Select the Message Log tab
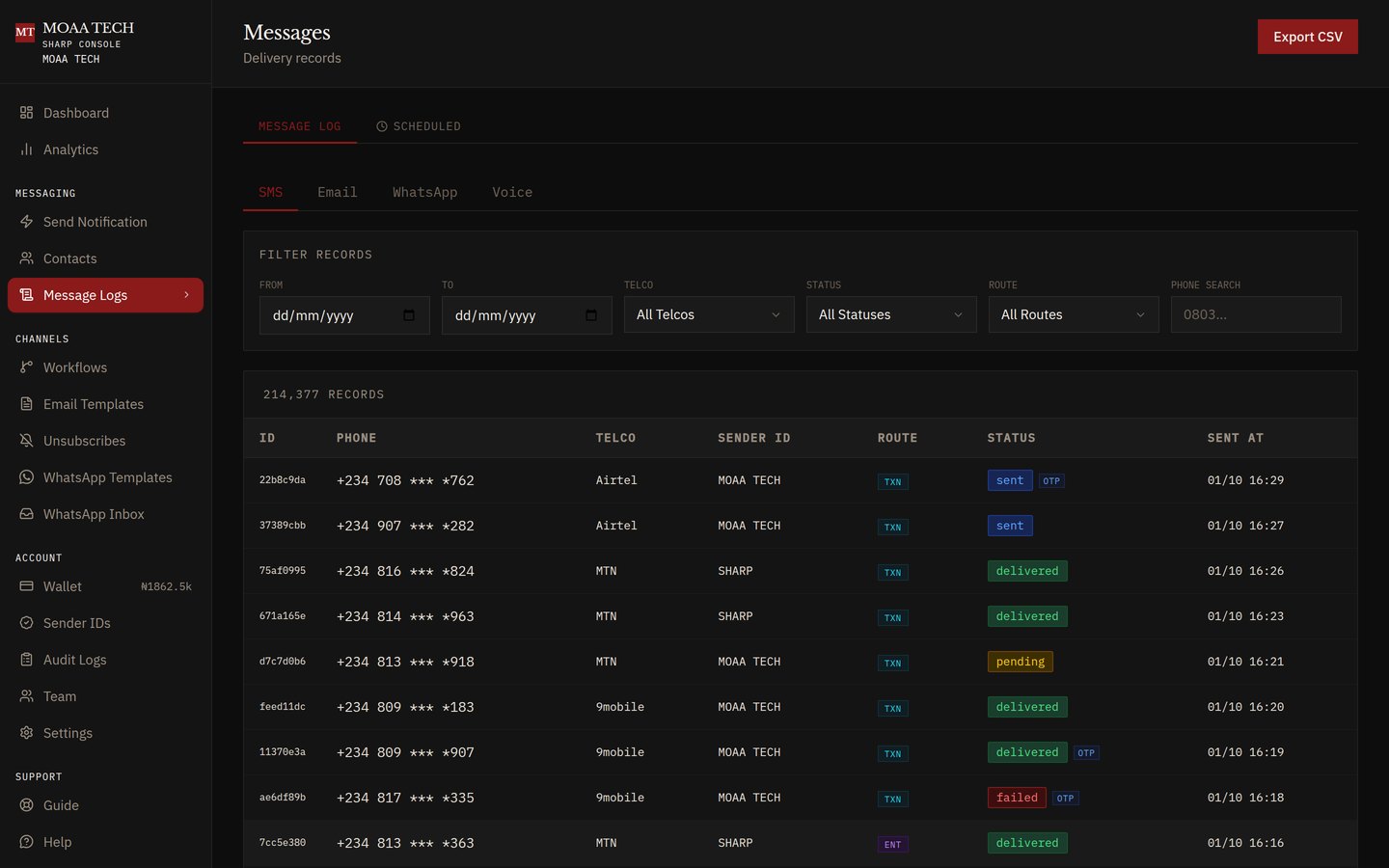 300,126
